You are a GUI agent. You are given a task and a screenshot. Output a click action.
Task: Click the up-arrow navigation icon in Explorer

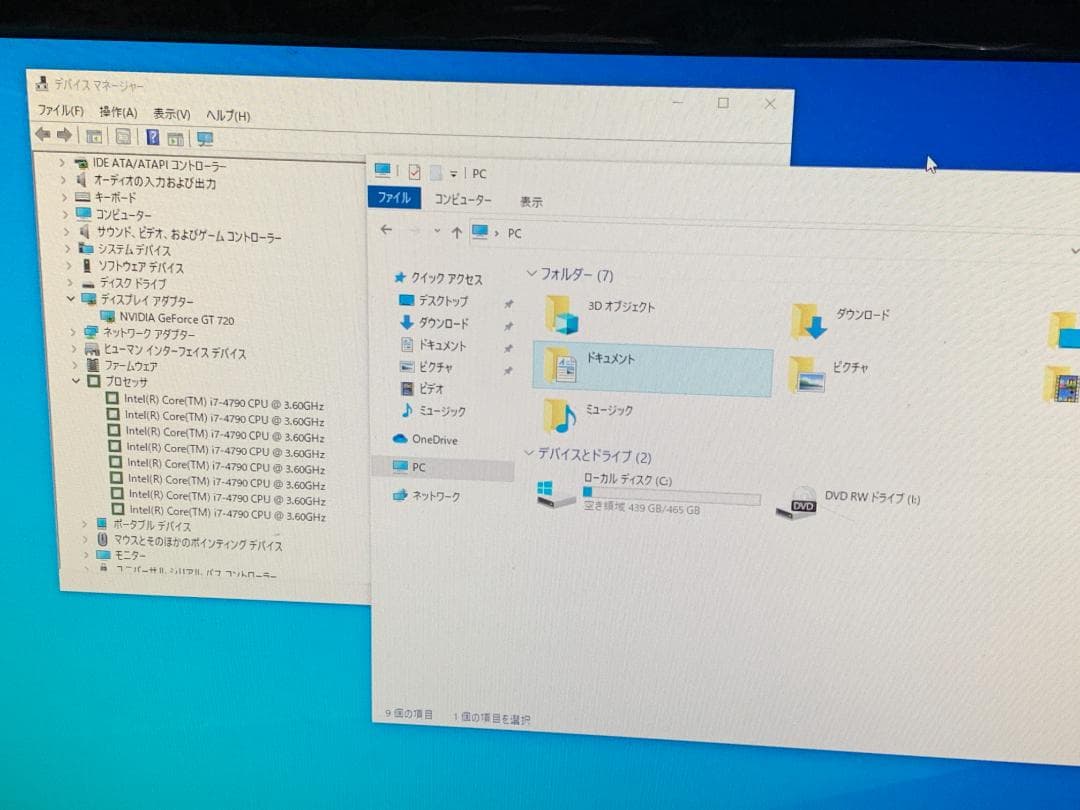pyautogui.click(x=455, y=233)
